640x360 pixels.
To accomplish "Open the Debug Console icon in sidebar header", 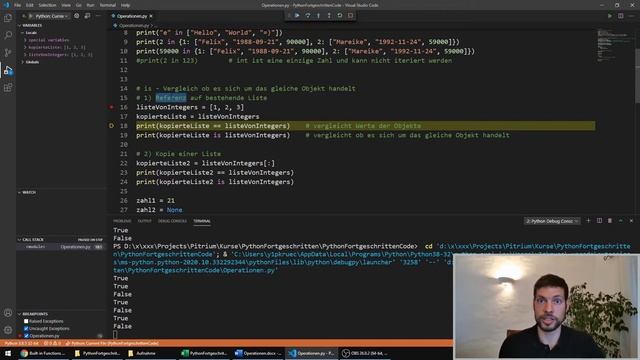I will tap(87, 16).
